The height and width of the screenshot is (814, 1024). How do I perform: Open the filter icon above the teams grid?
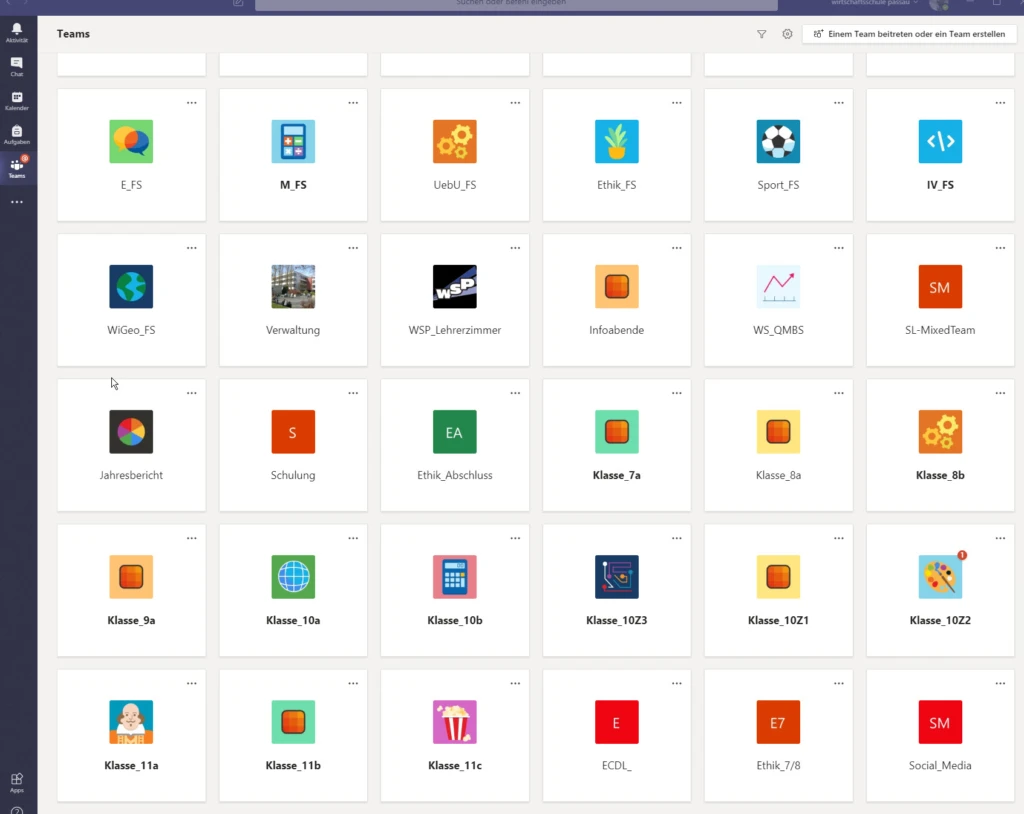761,33
